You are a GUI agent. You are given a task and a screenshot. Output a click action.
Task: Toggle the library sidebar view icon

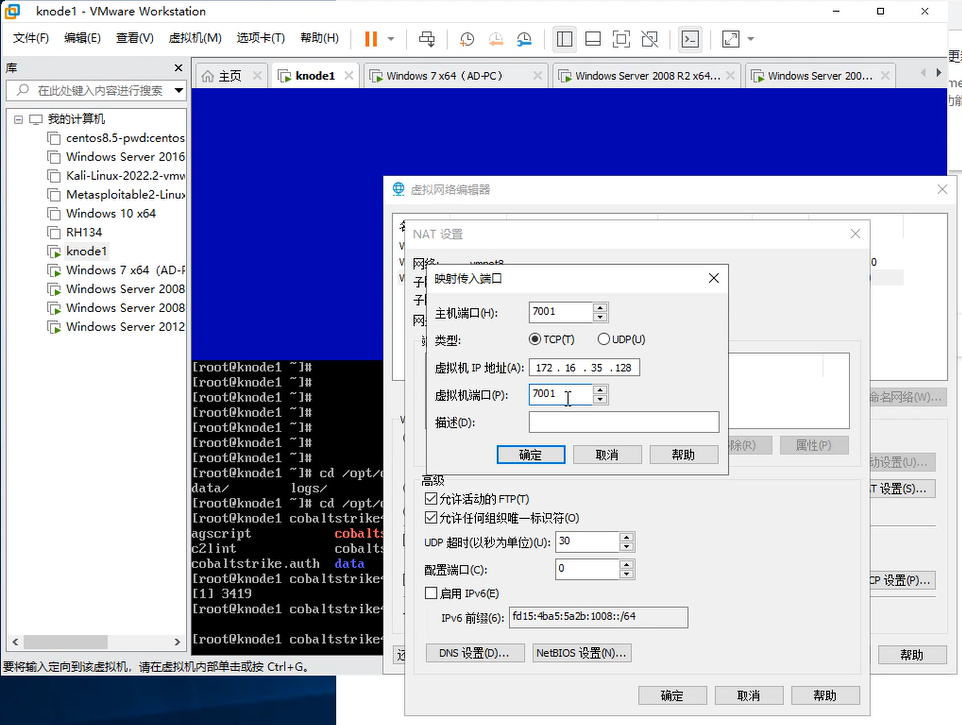564,39
